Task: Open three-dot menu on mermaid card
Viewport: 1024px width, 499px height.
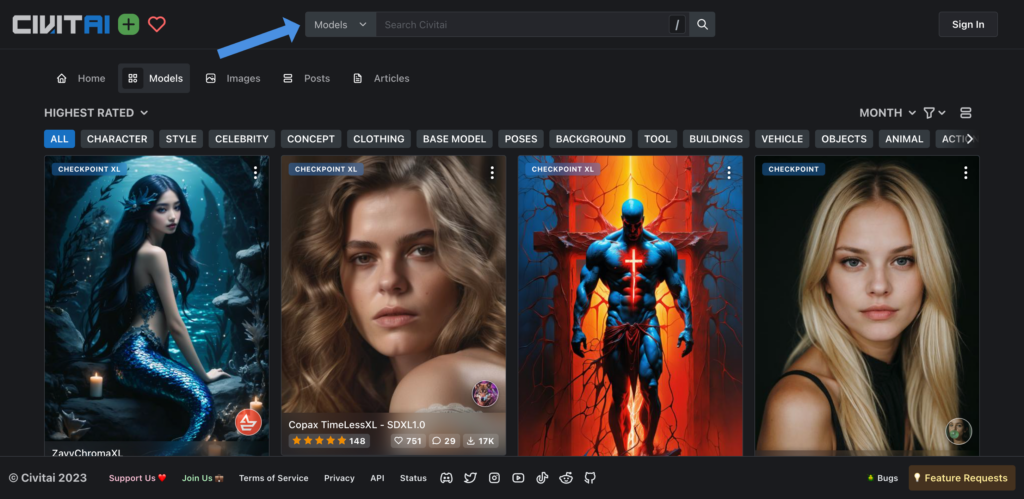Action: [255, 172]
